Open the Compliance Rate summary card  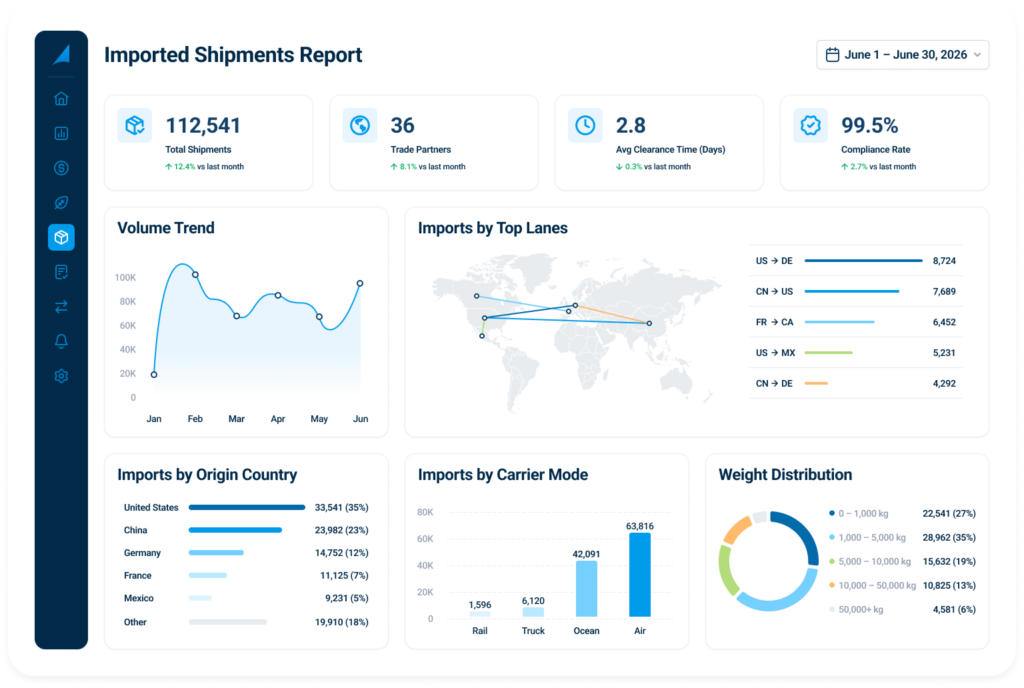pyautogui.click(x=884, y=143)
